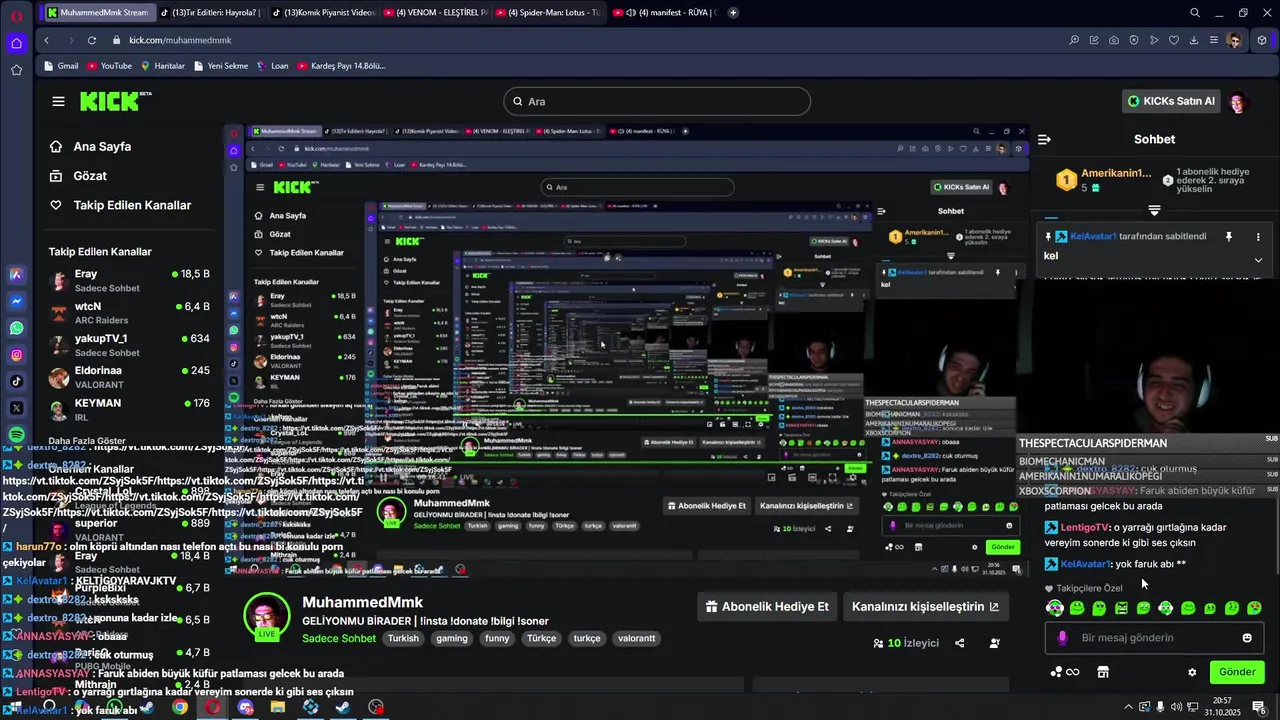
Task: Open Instagram in the Opera sidebar
Action: 17,355
